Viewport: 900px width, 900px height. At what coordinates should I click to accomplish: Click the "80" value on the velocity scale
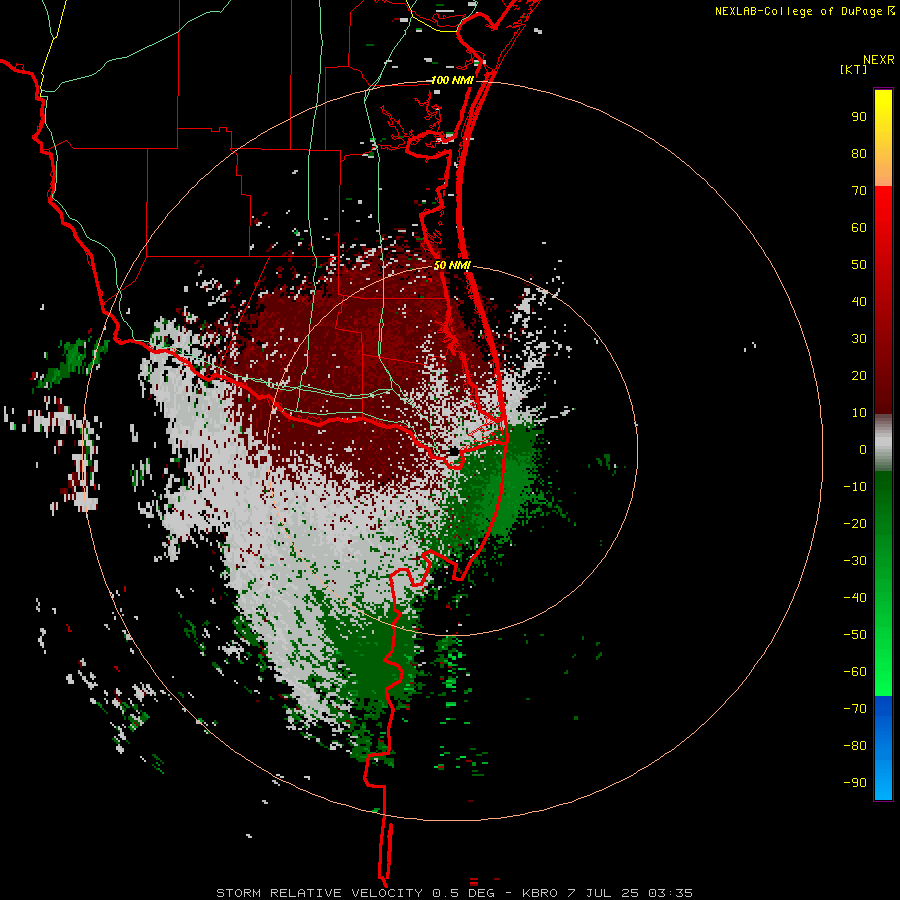[859, 153]
